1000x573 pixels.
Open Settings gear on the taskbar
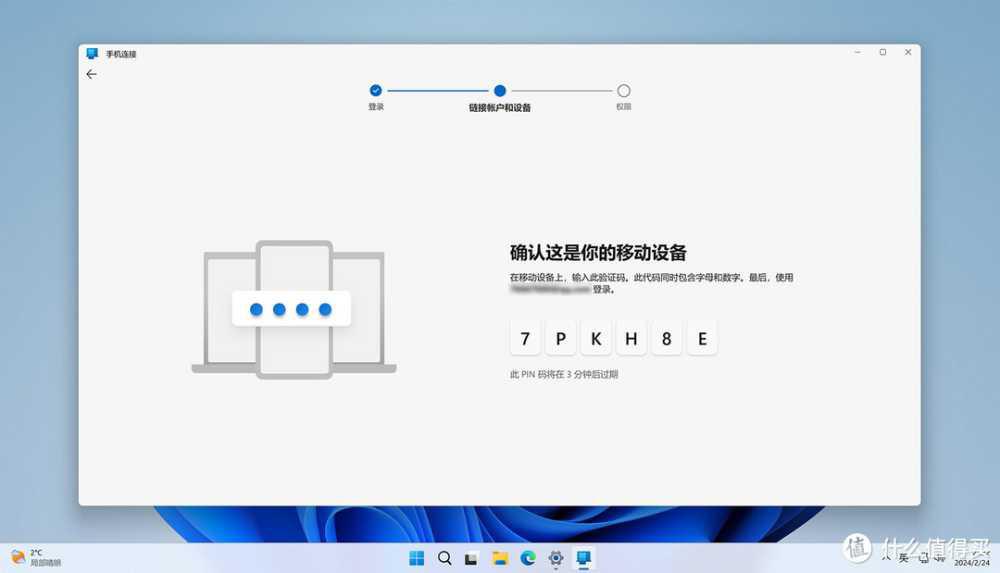555,558
